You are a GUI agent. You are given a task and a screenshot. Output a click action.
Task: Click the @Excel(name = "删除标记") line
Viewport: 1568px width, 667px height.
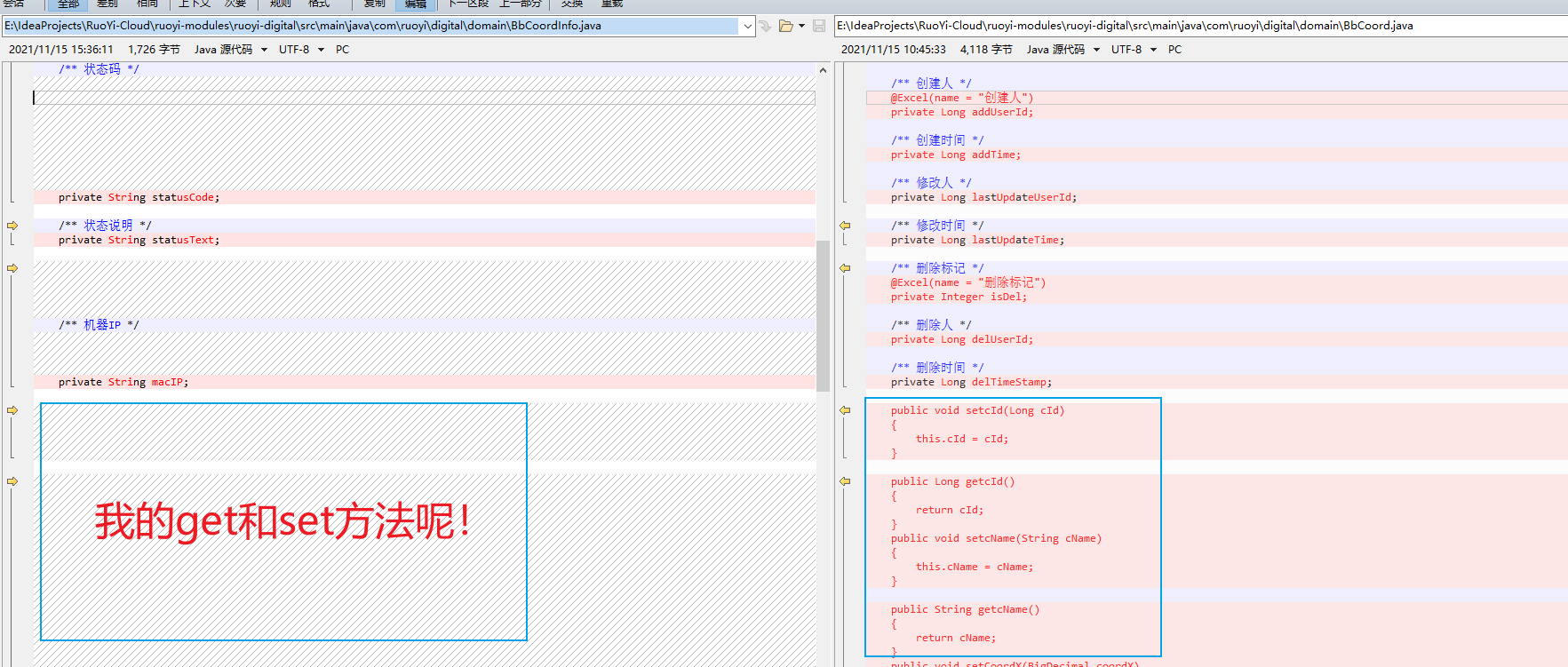click(x=968, y=282)
